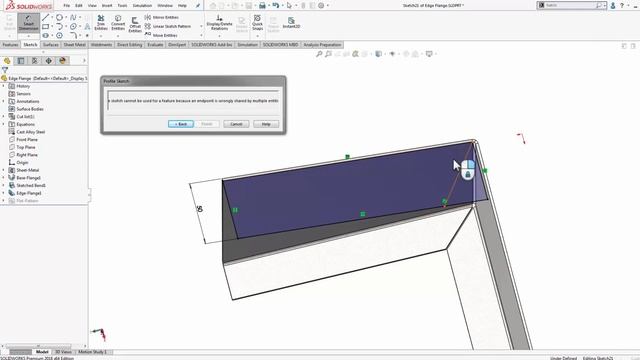Select the Corner Rectangle sketch tool
640x360 pixels.
(45, 27)
